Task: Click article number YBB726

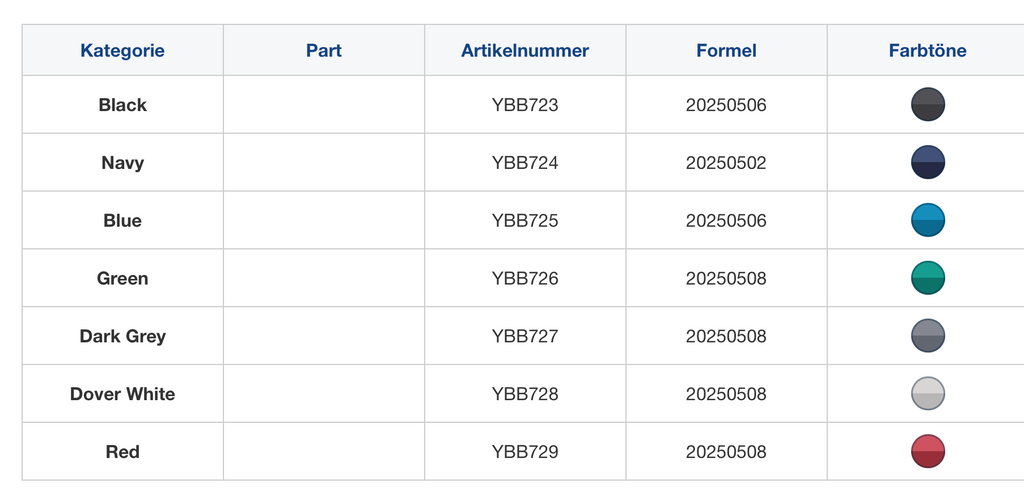Action: (x=525, y=278)
